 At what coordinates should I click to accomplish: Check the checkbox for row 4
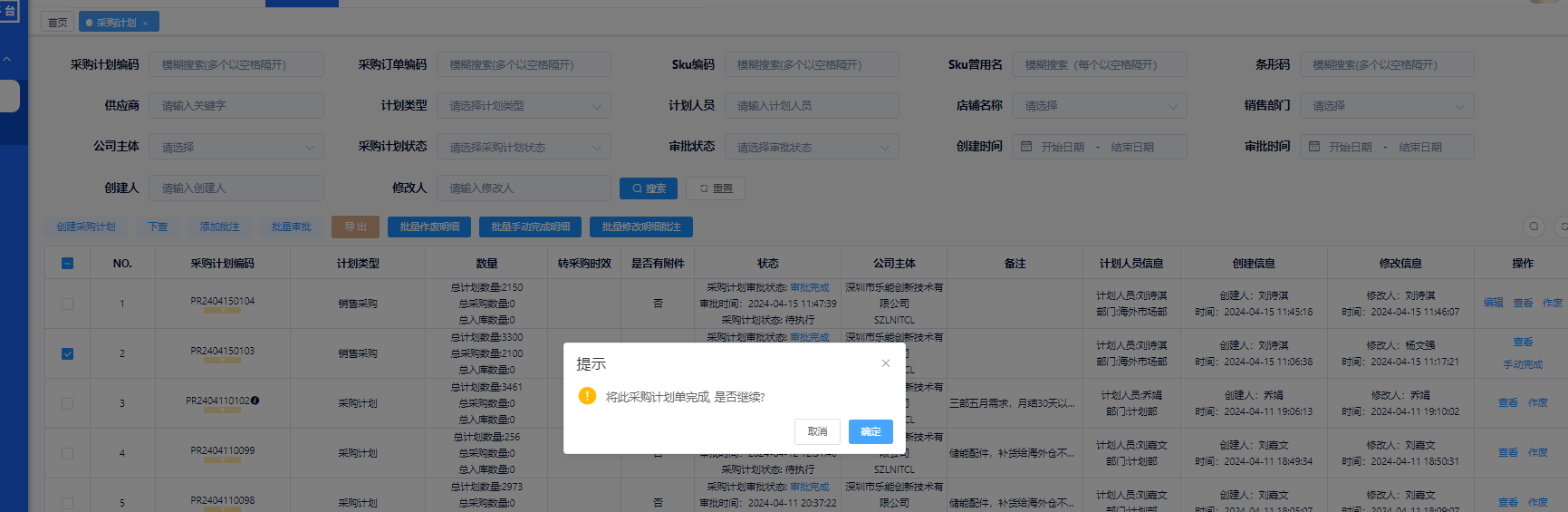click(x=68, y=454)
